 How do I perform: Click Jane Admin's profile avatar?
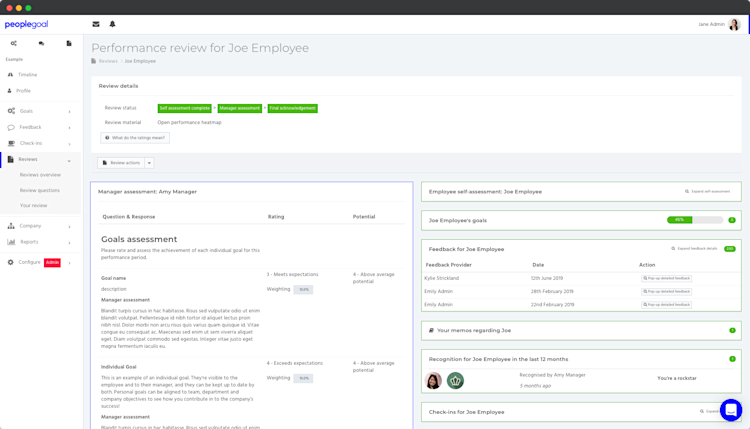pyautogui.click(x=734, y=24)
